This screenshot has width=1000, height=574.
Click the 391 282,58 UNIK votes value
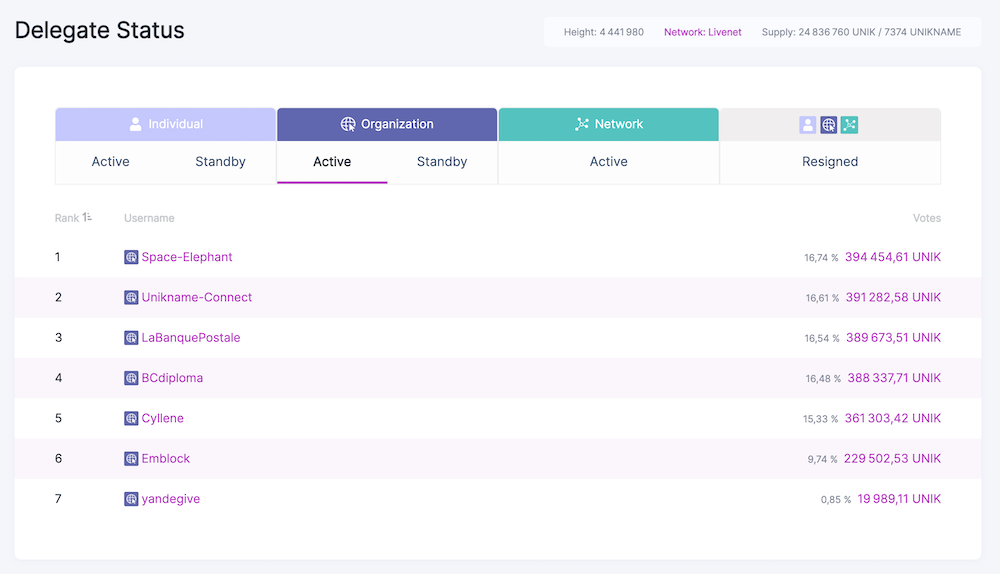coord(893,297)
